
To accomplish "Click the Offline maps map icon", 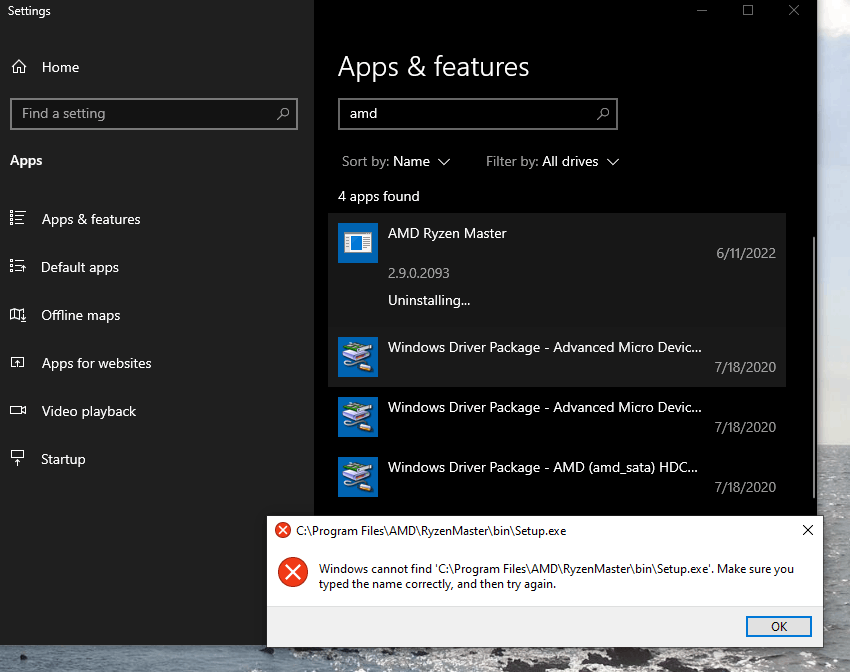I will coord(17,314).
